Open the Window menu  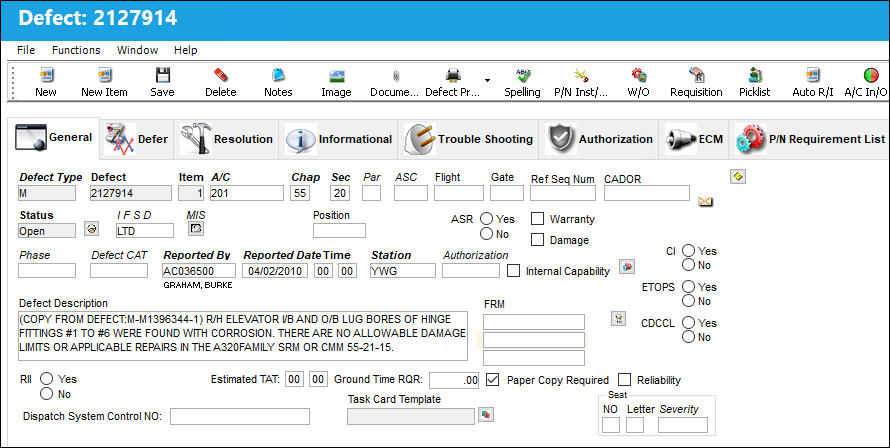[x=137, y=50]
